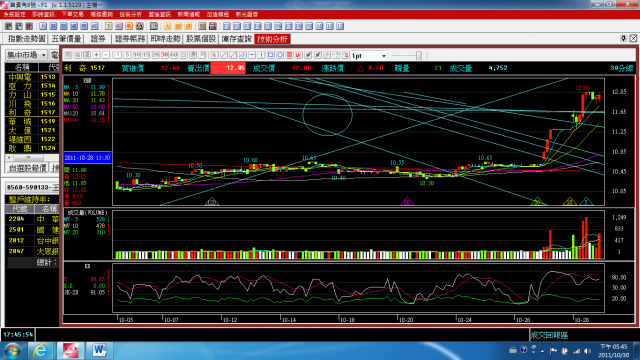Select the circle drawing tool
This screenshot has width=640, height=360.
pos(280,55)
